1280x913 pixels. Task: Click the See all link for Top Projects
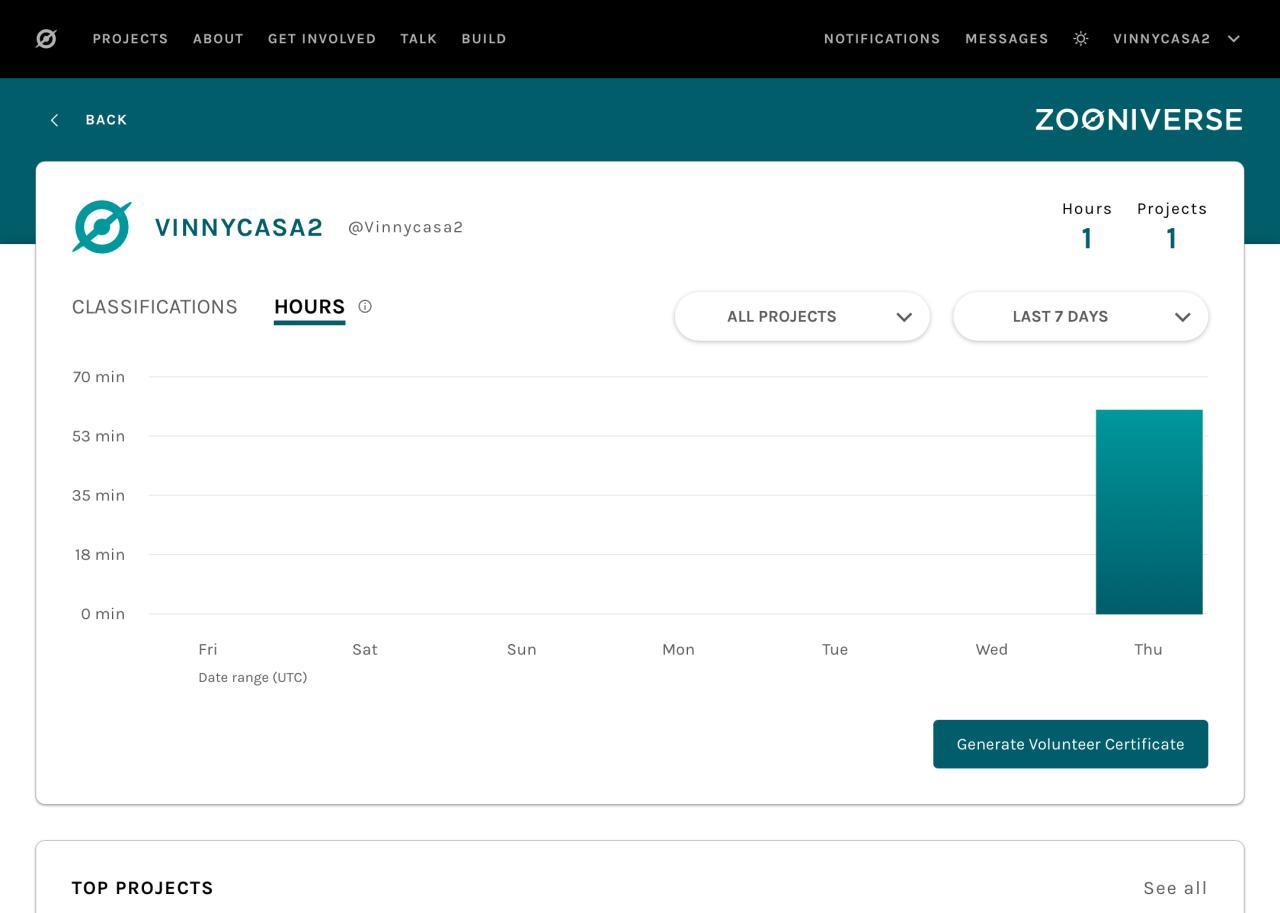1175,888
